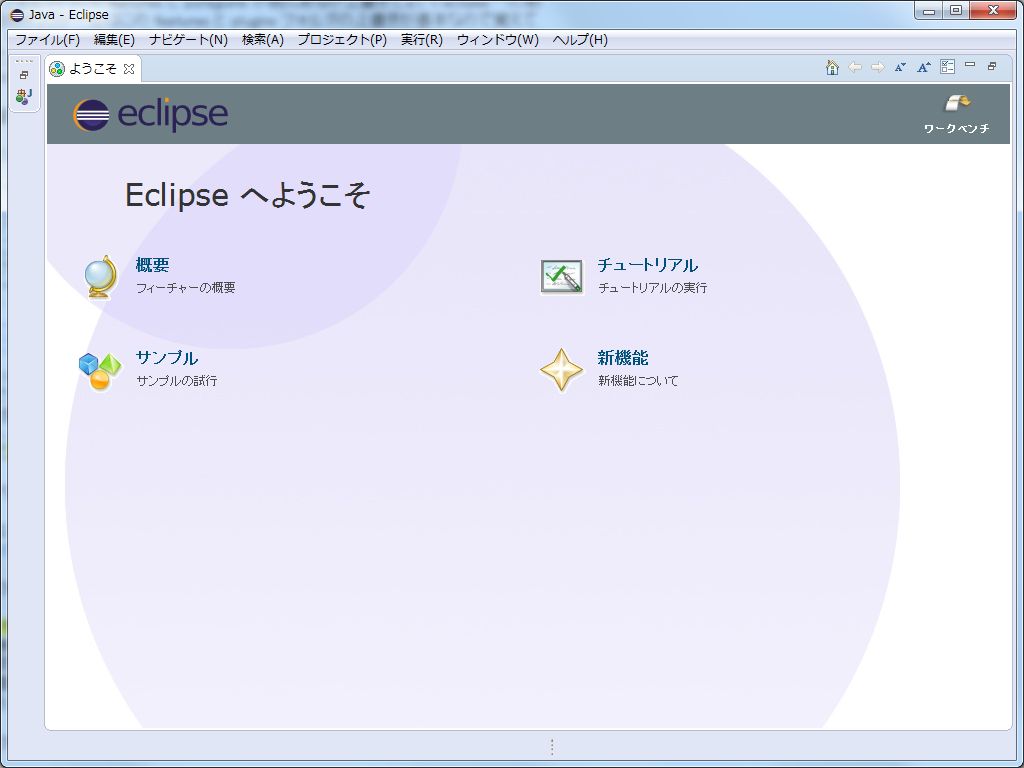Open the サンプル link
This screenshot has width=1024, height=768.
pyautogui.click(x=167, y=358)
